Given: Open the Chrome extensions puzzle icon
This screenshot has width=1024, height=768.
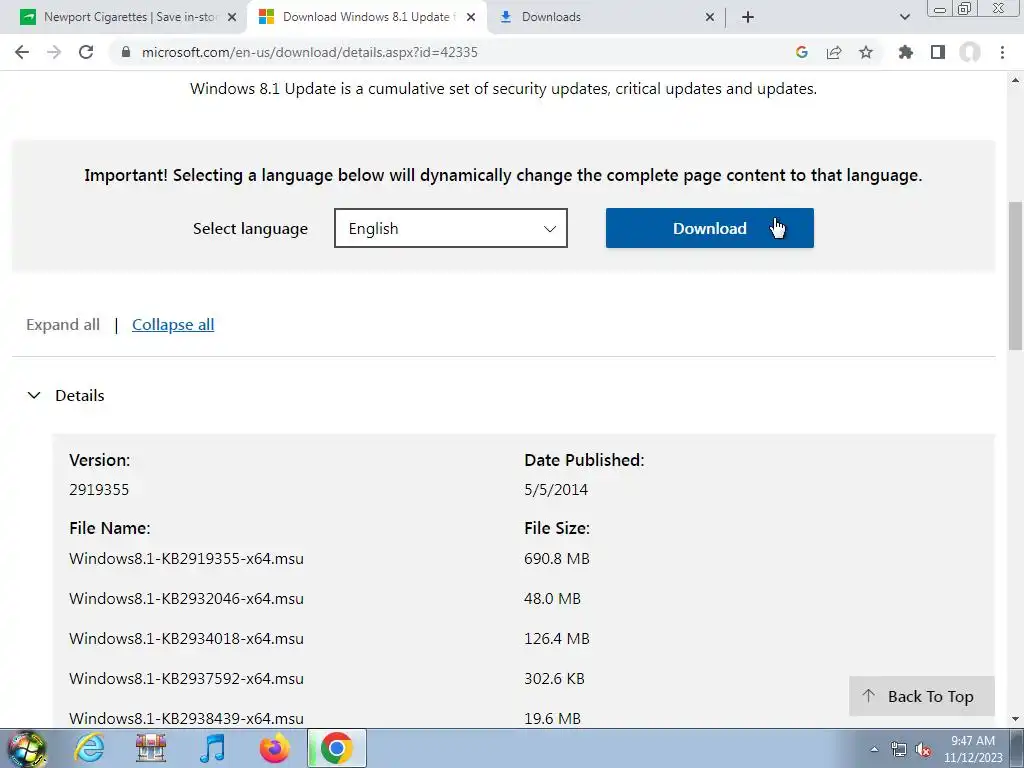Looking at the screenshot, I should pyautogui.click(x=906, y=52).
